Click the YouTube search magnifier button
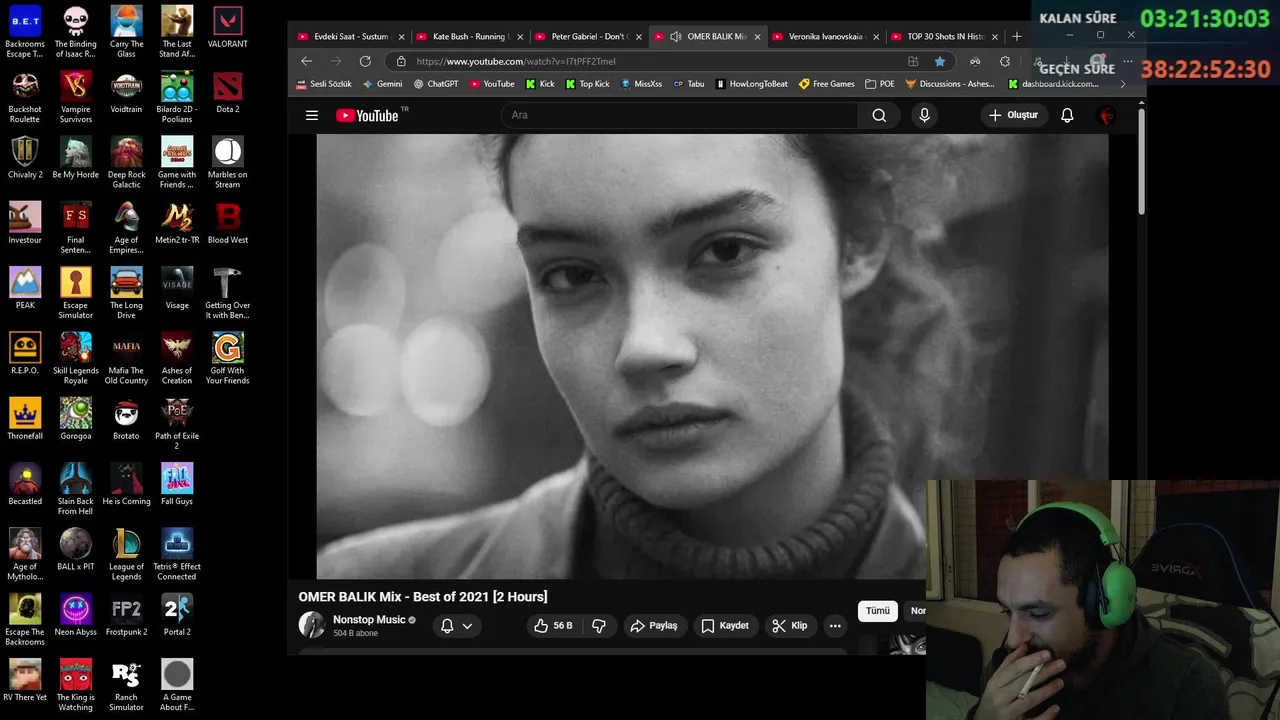 click(x=879, y=115)
